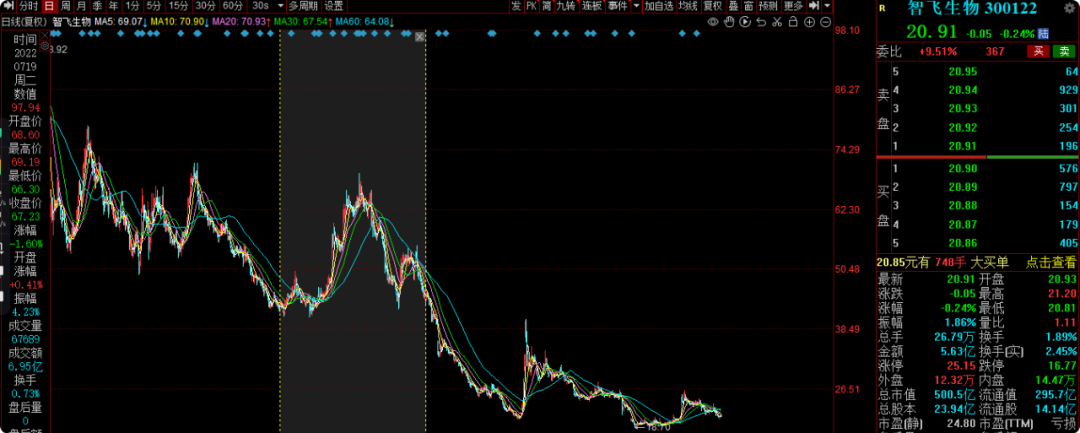Toggle 复权 price adjustment
This screenshot has width=1080, height=433.
[712, 6]
